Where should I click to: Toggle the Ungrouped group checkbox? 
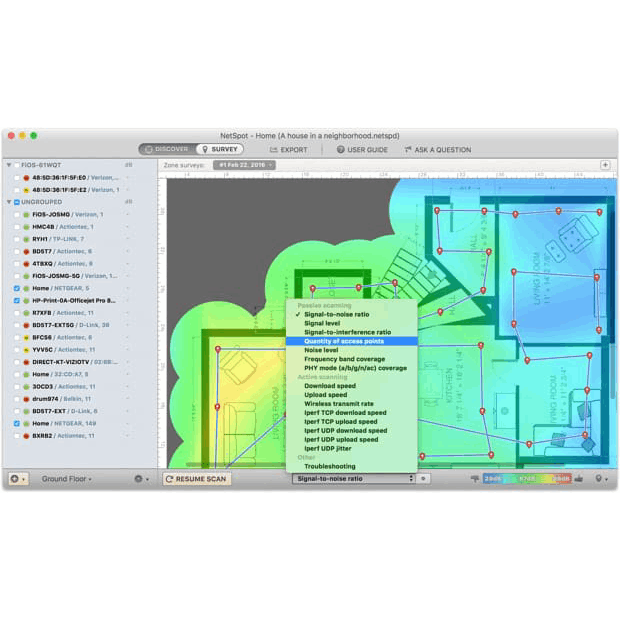click(x=17, y=202)
